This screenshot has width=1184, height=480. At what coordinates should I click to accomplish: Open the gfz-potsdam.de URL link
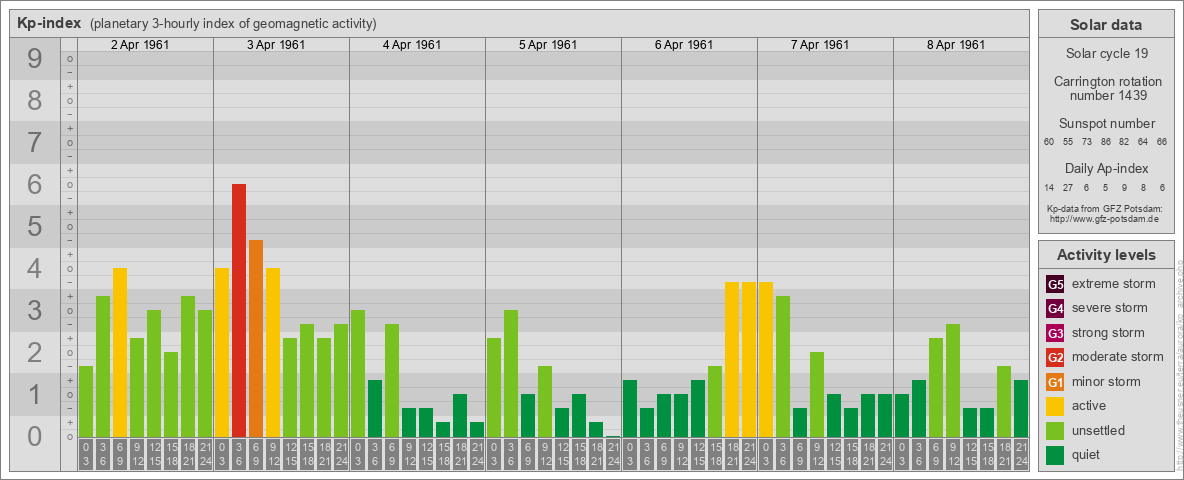pos(1104,219)
